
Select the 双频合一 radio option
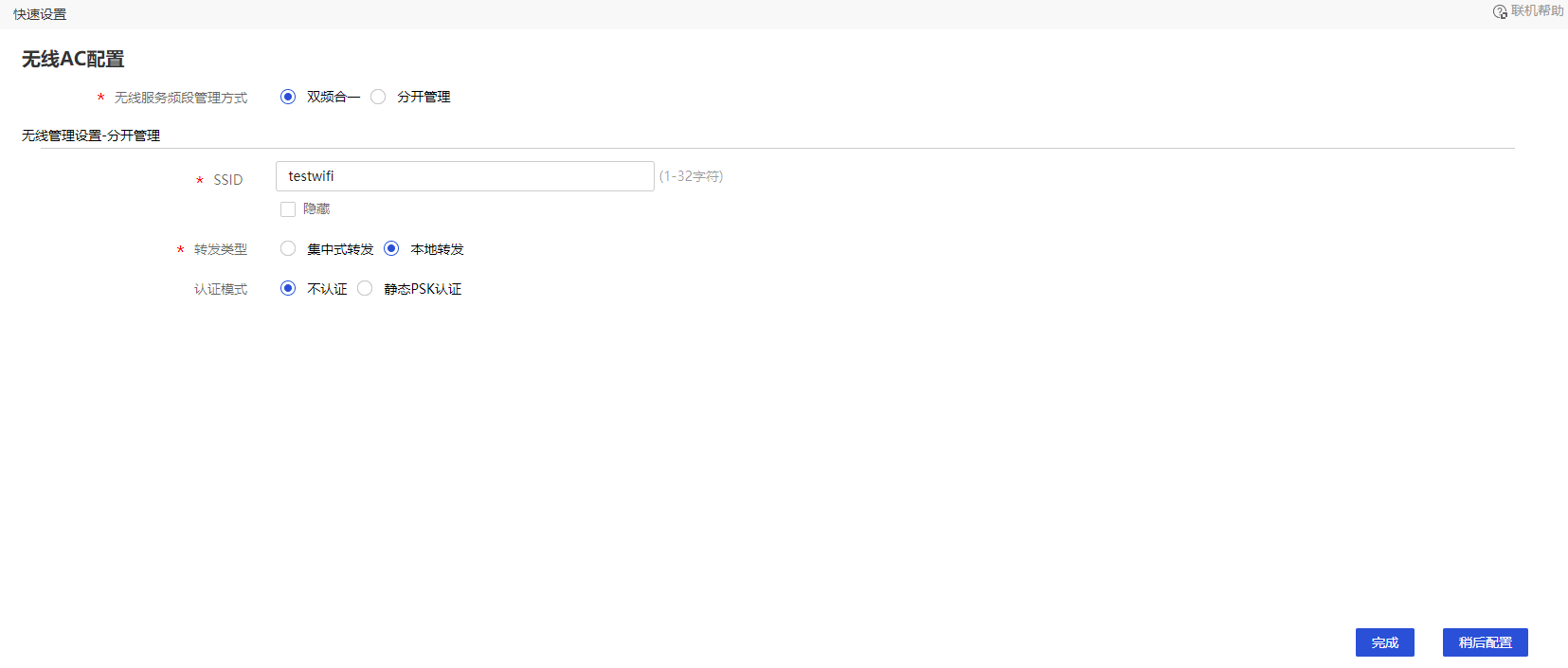pos(288,97)
